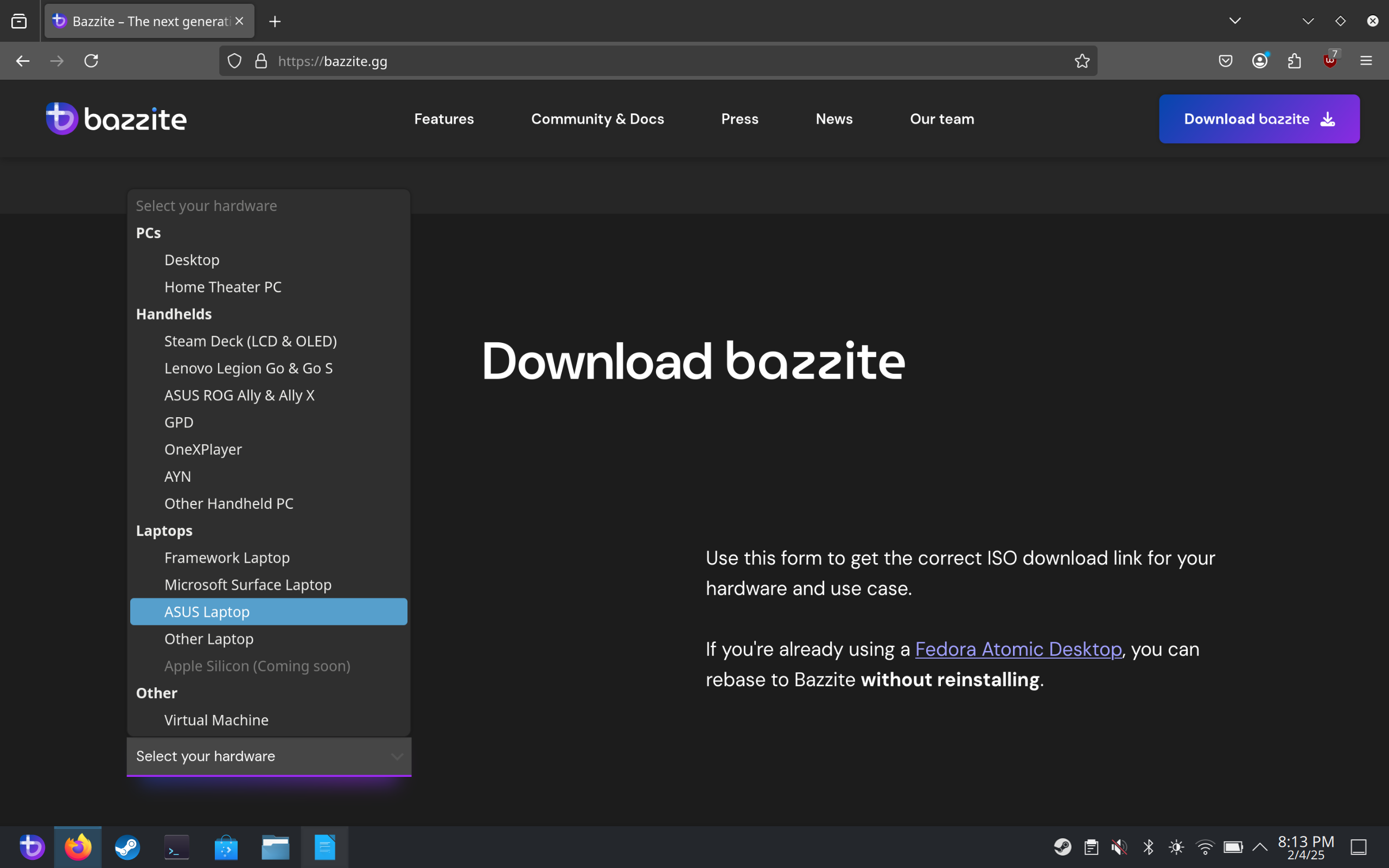Choose Steam Deck (LCD & OLED) option
Image resolution: width=1389 pixels, height=868 pixels.
[269, 341]
